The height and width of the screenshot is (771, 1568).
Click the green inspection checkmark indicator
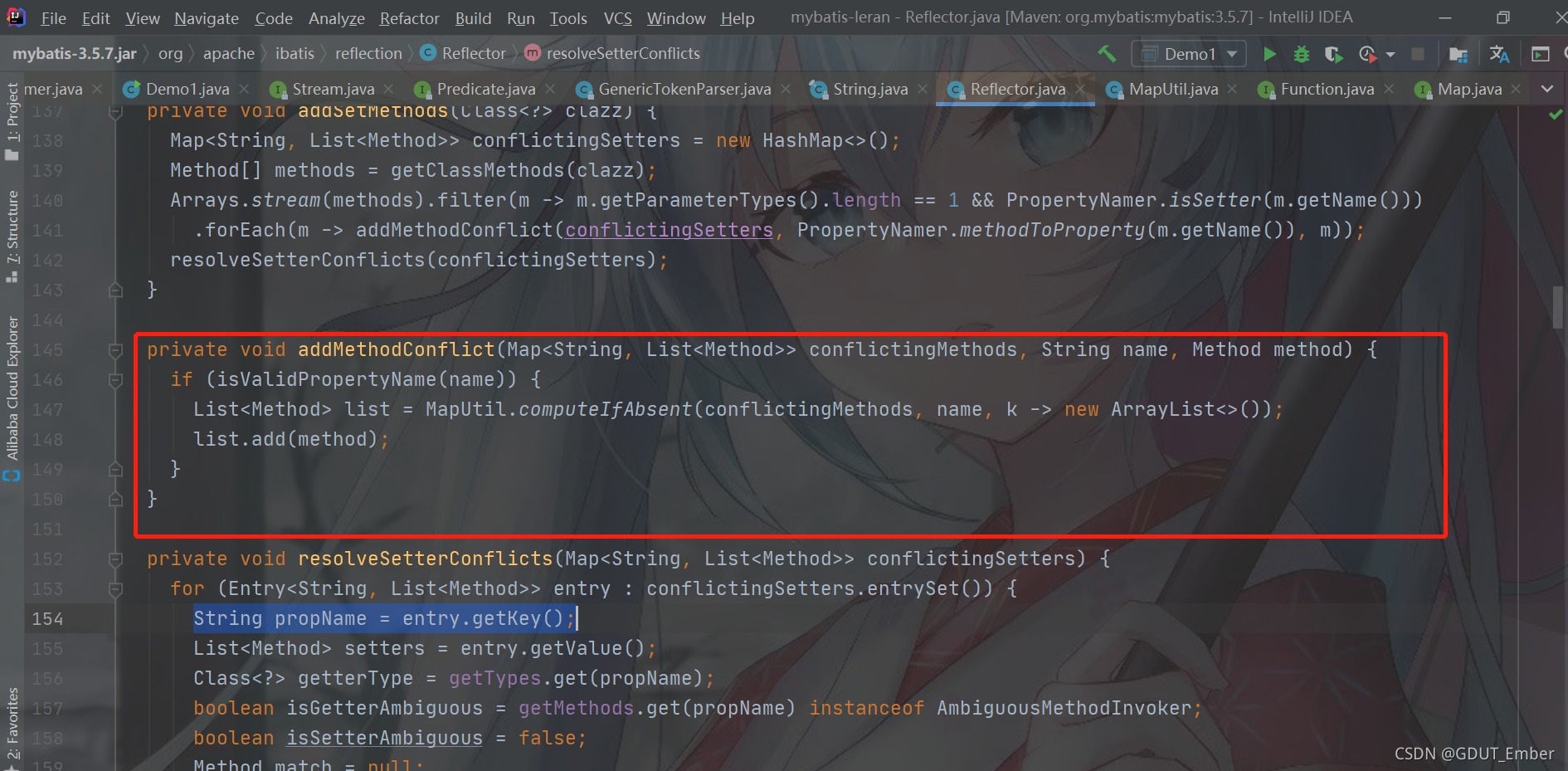point(1556,115)
